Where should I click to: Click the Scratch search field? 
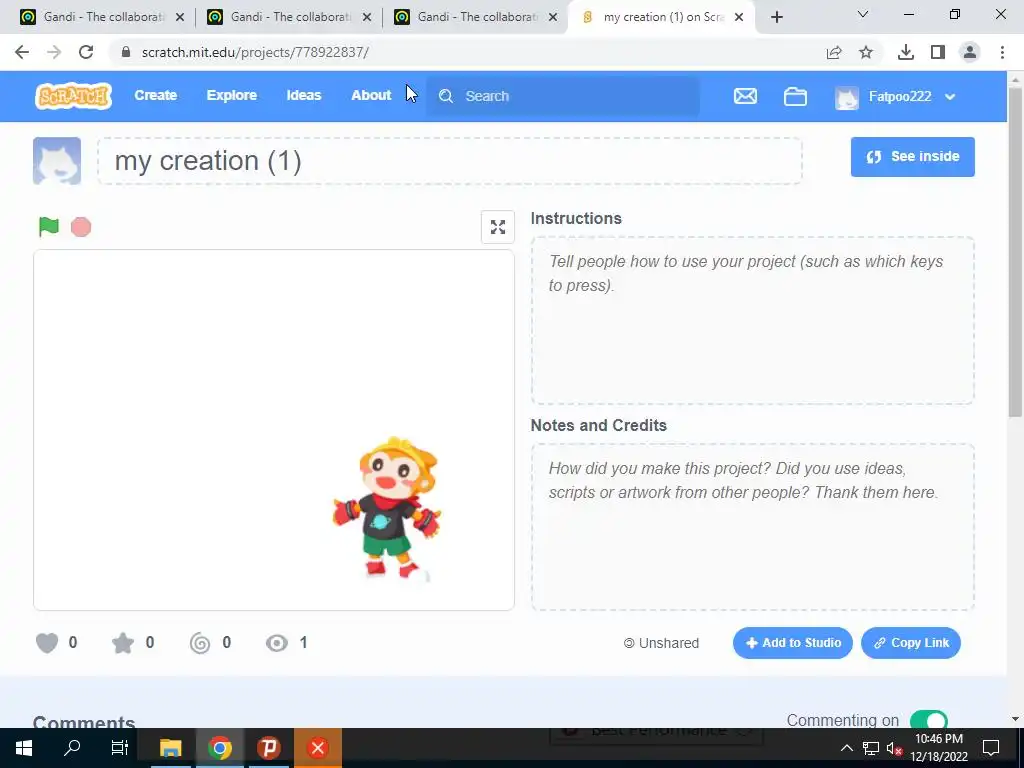pyautogui.click(x=563, y=97)
